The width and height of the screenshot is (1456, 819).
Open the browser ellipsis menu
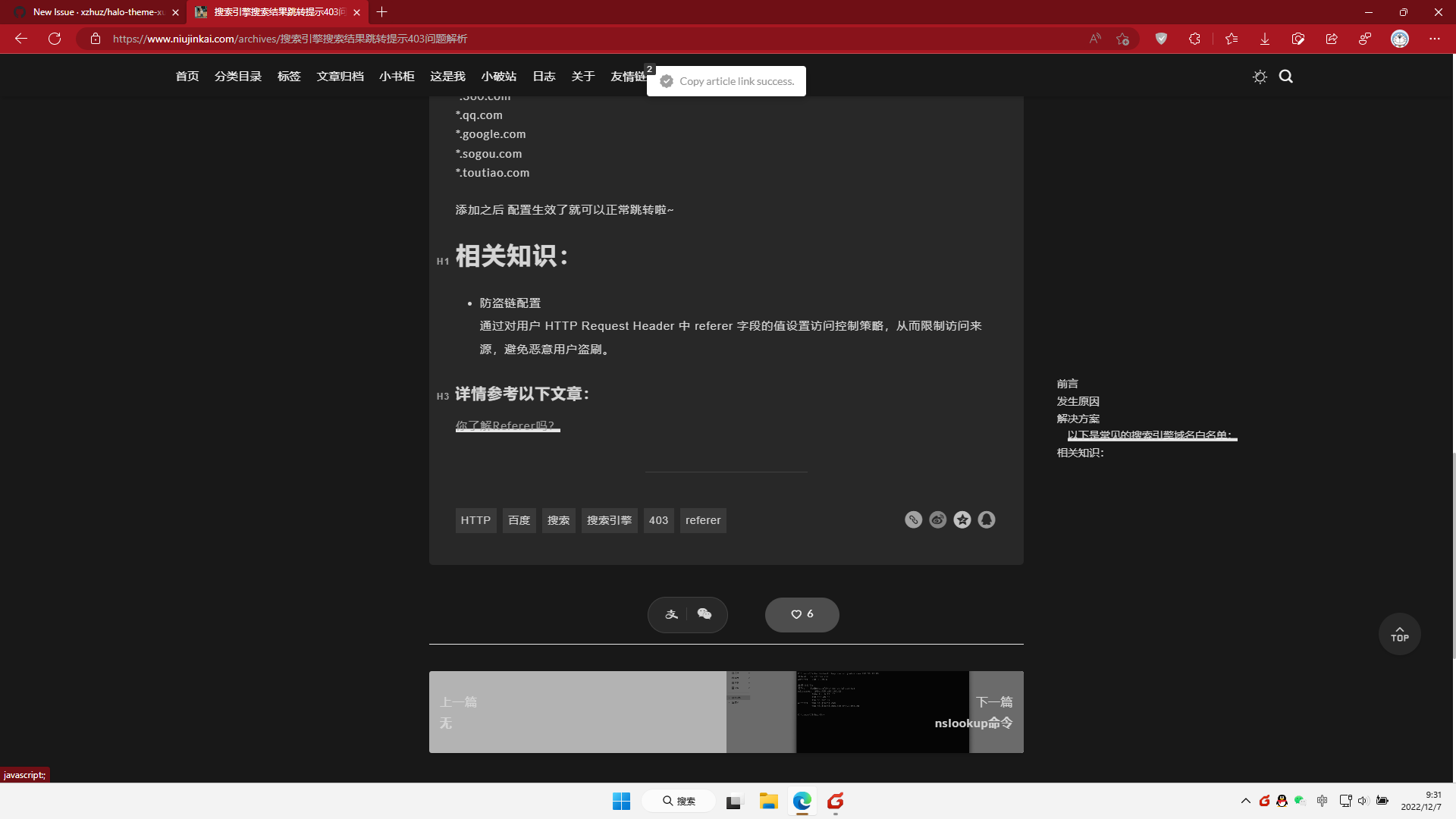click(x=1435, y=39)
